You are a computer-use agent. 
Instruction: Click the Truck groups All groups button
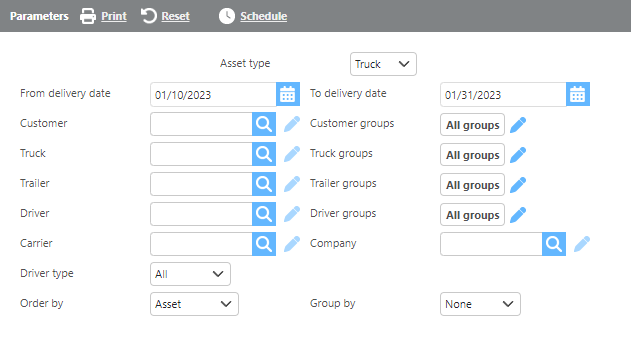click(x=472, y=155)
